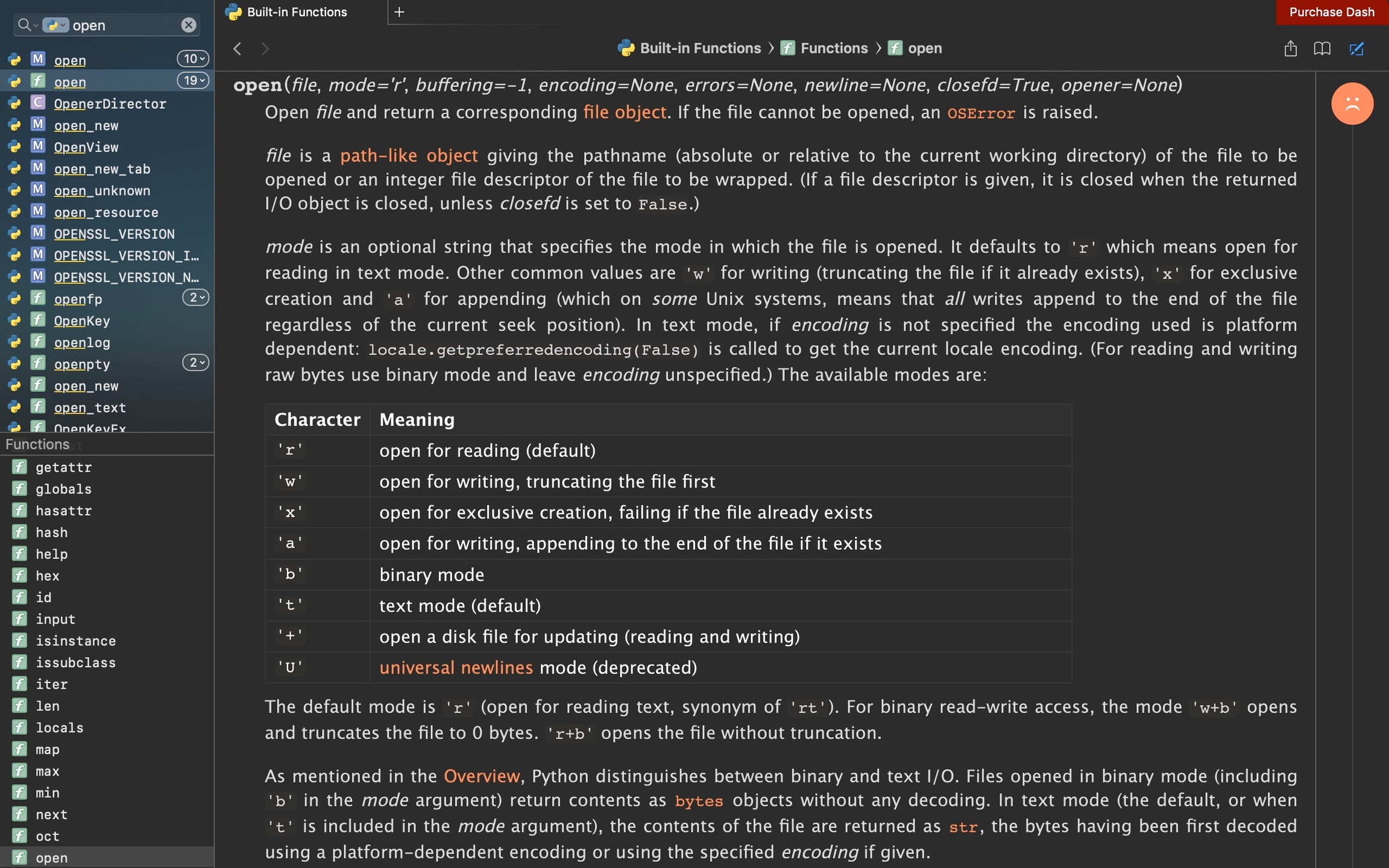
Task: Click the orange sad-face feedback icon
Action: [1352, 104]
